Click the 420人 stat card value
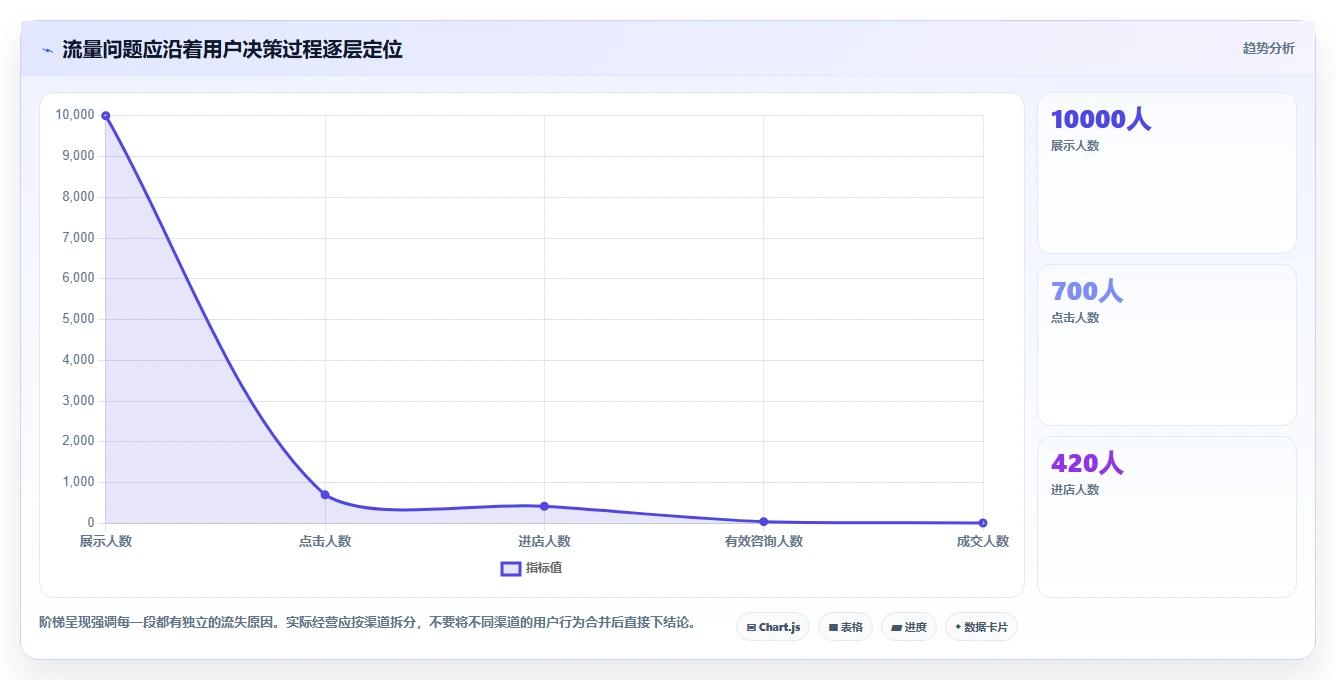The height and width of the screenshot is (680, 1336). 1087,463
